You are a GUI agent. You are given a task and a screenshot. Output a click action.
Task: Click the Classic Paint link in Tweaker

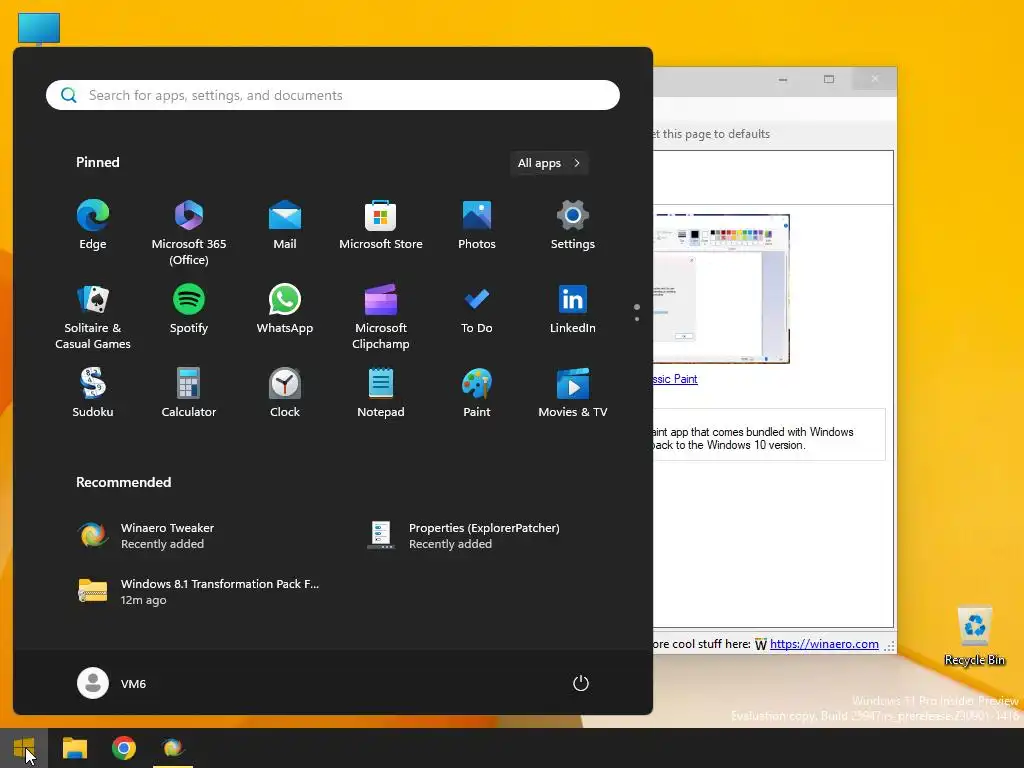click(x=675, y=379)
